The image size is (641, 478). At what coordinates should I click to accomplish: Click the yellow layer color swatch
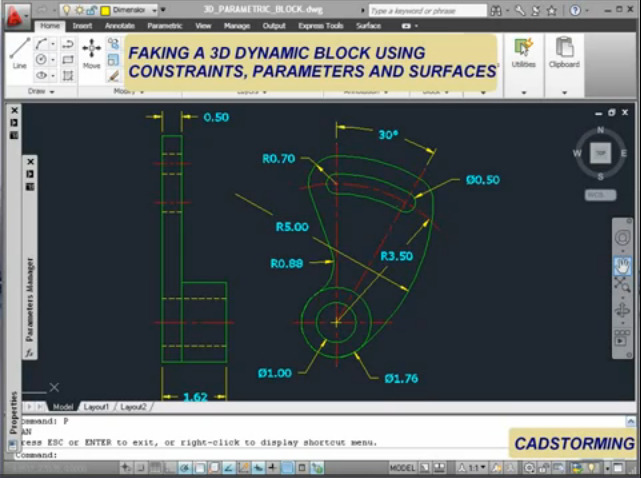pyautogui.click(x=105, y=11)
